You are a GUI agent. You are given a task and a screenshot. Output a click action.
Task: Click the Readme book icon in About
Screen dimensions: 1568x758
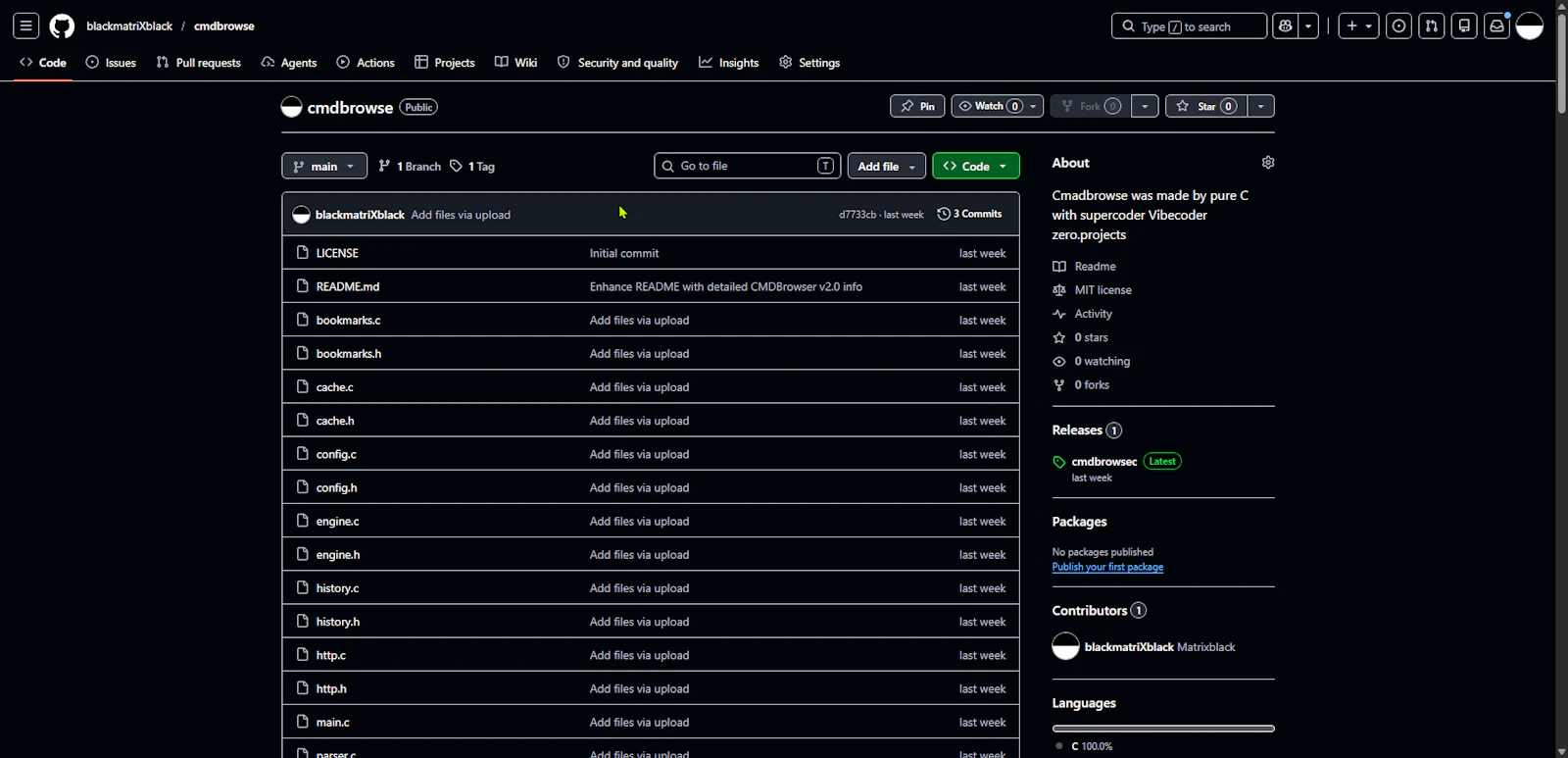click(x=1059, y=267)
